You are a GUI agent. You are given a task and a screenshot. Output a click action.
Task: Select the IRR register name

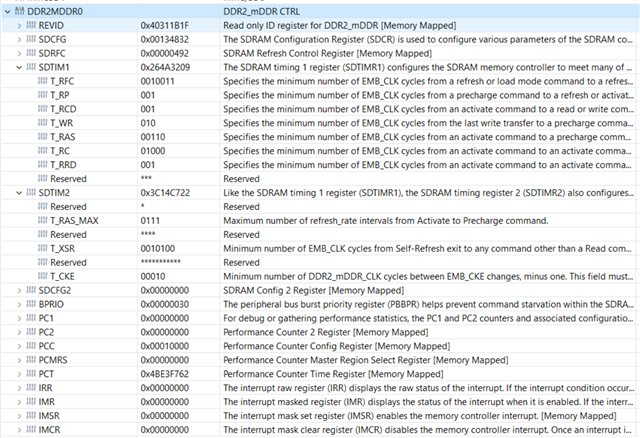click(45, 388)
